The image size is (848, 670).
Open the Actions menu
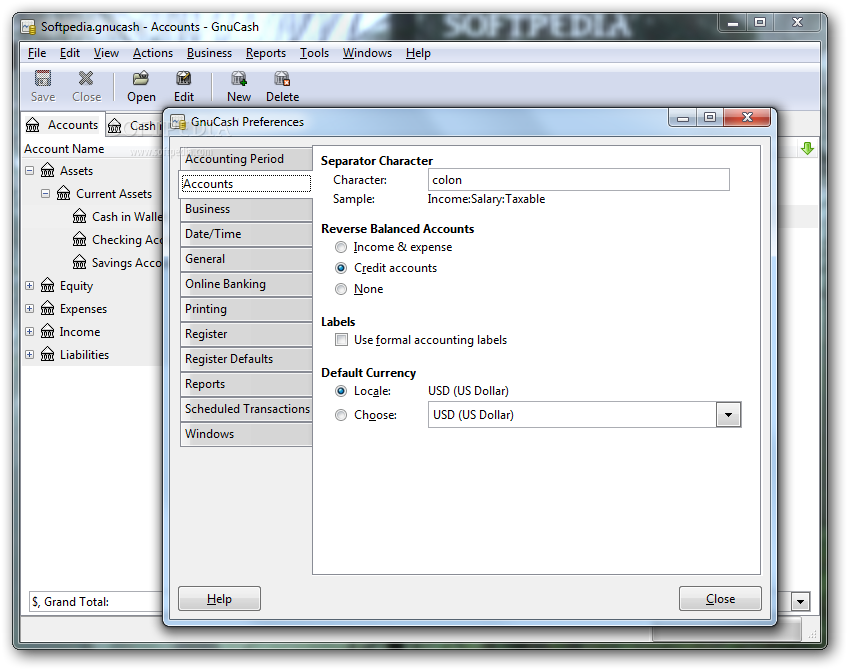click(153, 53)
